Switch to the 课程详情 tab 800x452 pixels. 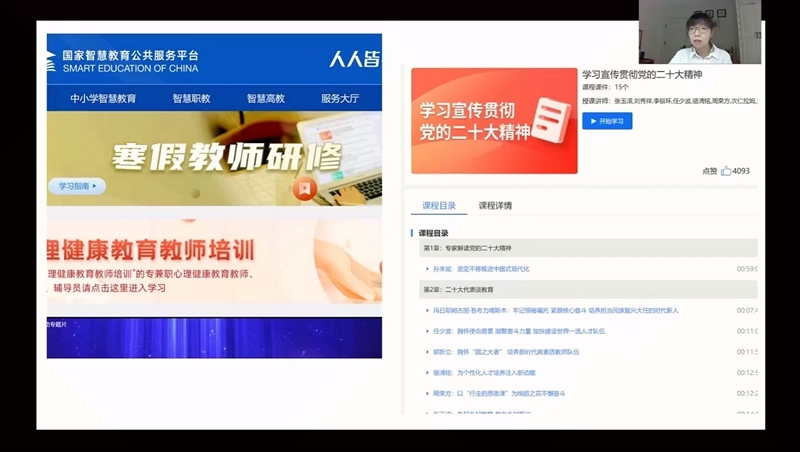point(495,206)
